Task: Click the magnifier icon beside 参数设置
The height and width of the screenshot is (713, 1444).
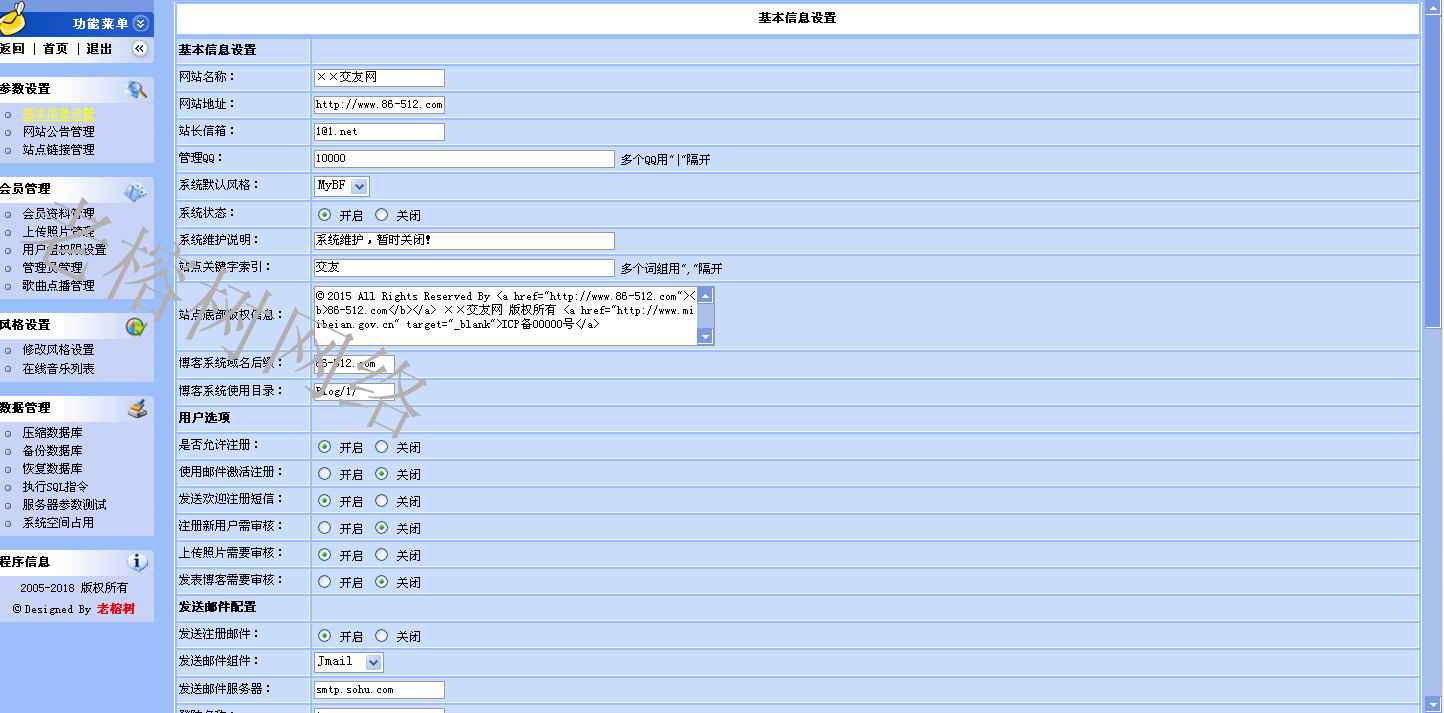Action: point(137,90)
